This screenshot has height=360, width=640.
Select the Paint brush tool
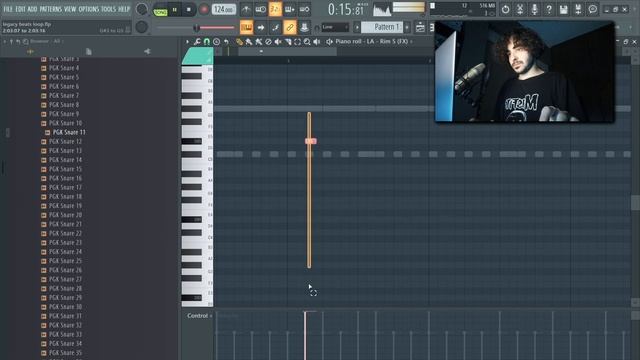click(x=249, y=42)
